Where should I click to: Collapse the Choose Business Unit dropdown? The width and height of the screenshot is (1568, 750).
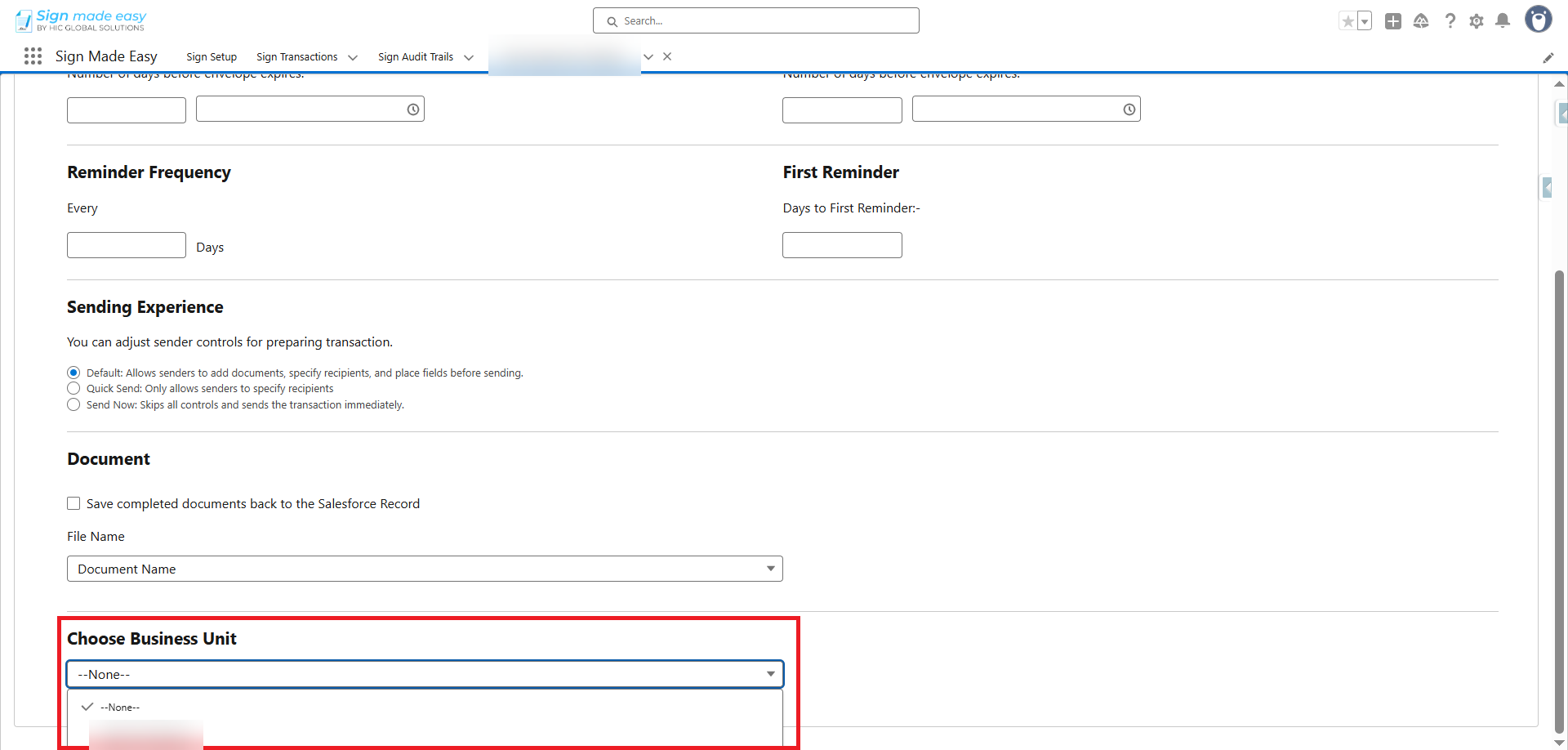click(x=425, y=674)
